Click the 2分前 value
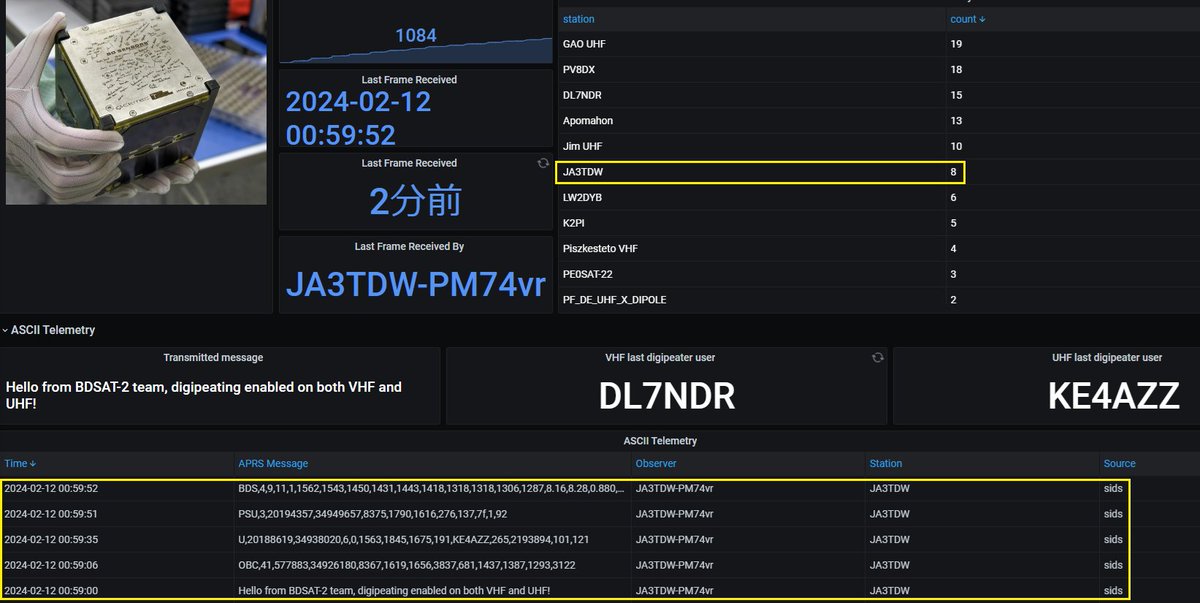The width and height of the screenshot is (1200, 603). coord(415,202)
